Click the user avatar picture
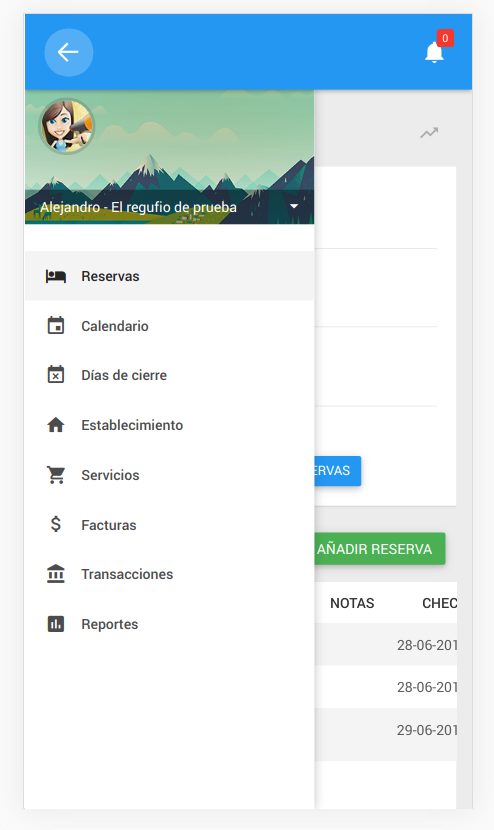Screen dimensions: 494x830 click(x=67, y=126)
